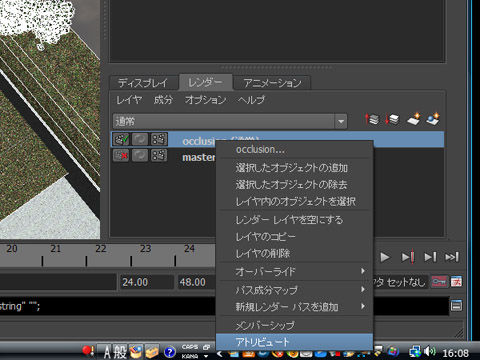Click the red ball icon in taskbar
The width and height of the screenshot is (480, 360).
point(88,351)
